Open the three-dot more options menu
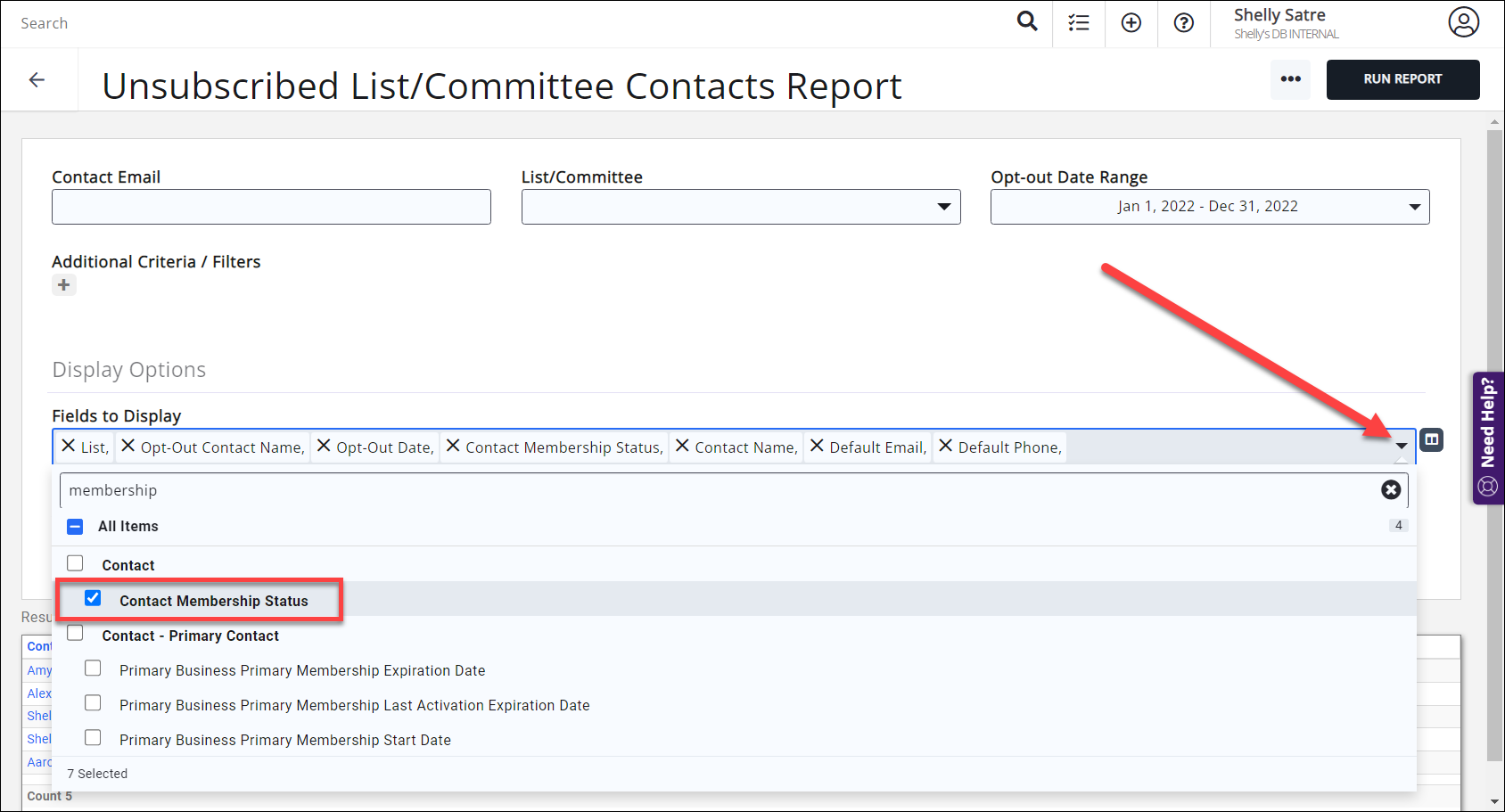This screenshot has height=812, width=1505. tap(1290, 79)
